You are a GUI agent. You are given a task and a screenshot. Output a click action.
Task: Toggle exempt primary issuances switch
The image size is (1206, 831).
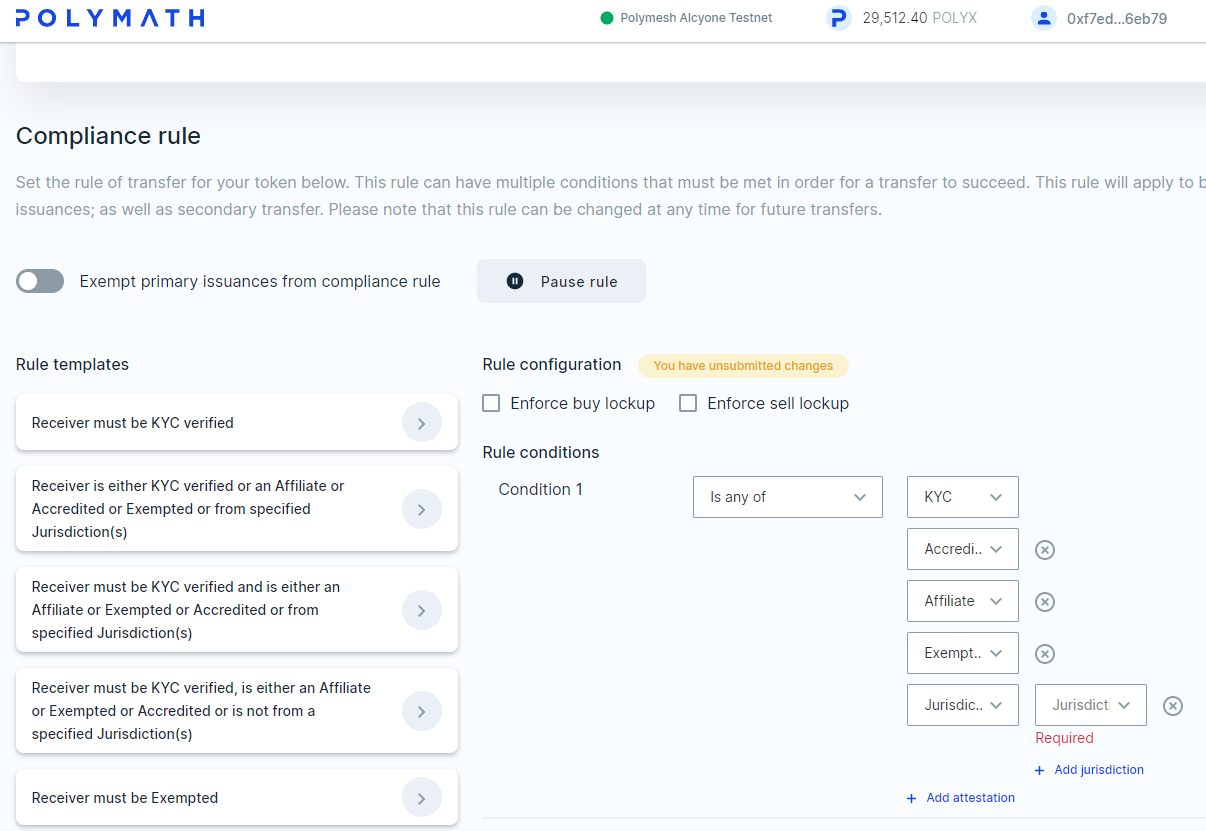click(x=40, y=281)
